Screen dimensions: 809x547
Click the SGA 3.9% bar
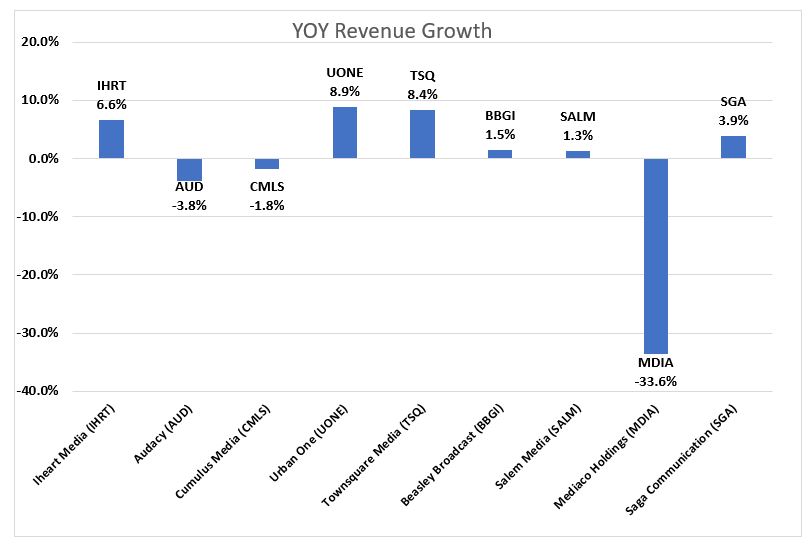point(733,147)
